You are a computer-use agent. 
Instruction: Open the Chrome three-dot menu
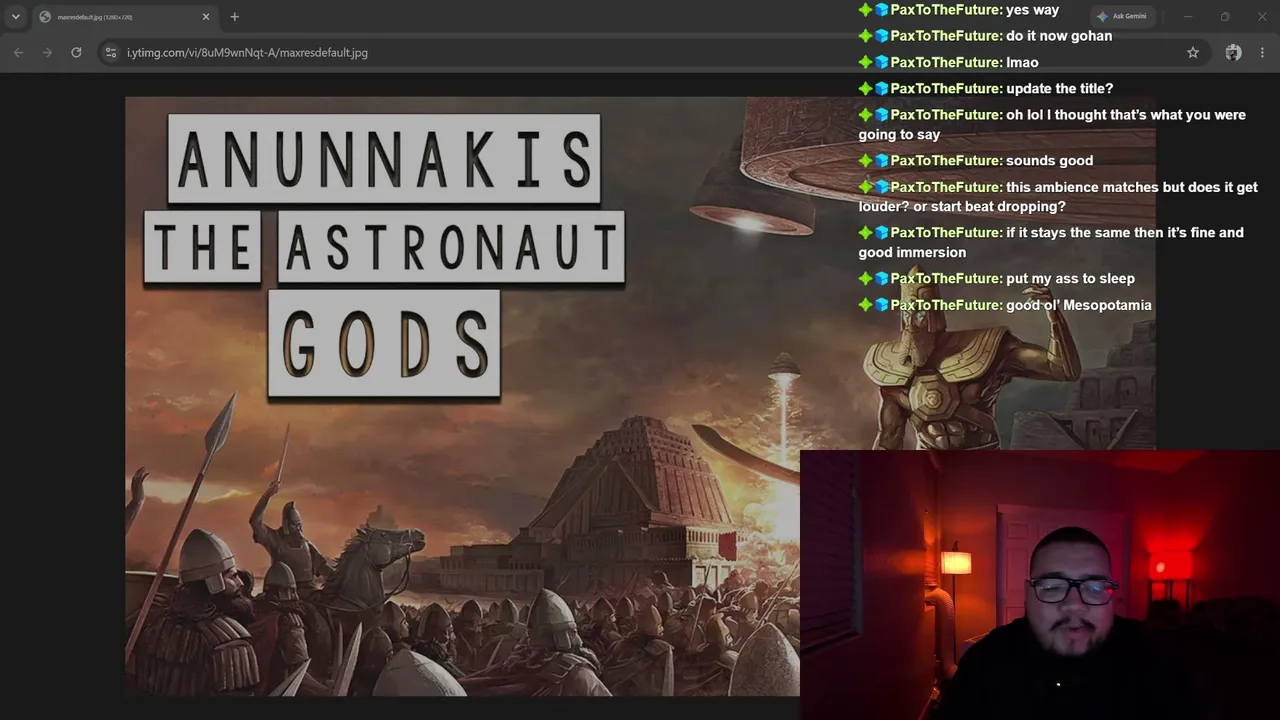click(1262, 52)
